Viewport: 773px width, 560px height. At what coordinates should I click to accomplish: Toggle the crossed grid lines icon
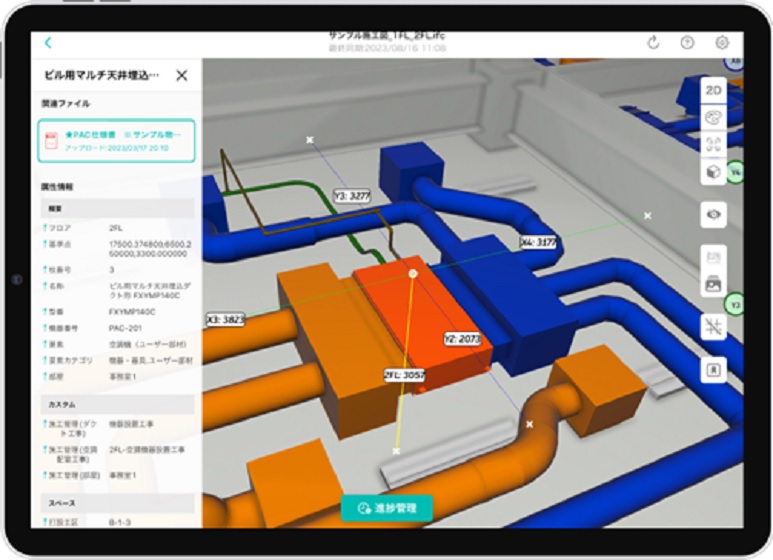[x=713, y=326]
